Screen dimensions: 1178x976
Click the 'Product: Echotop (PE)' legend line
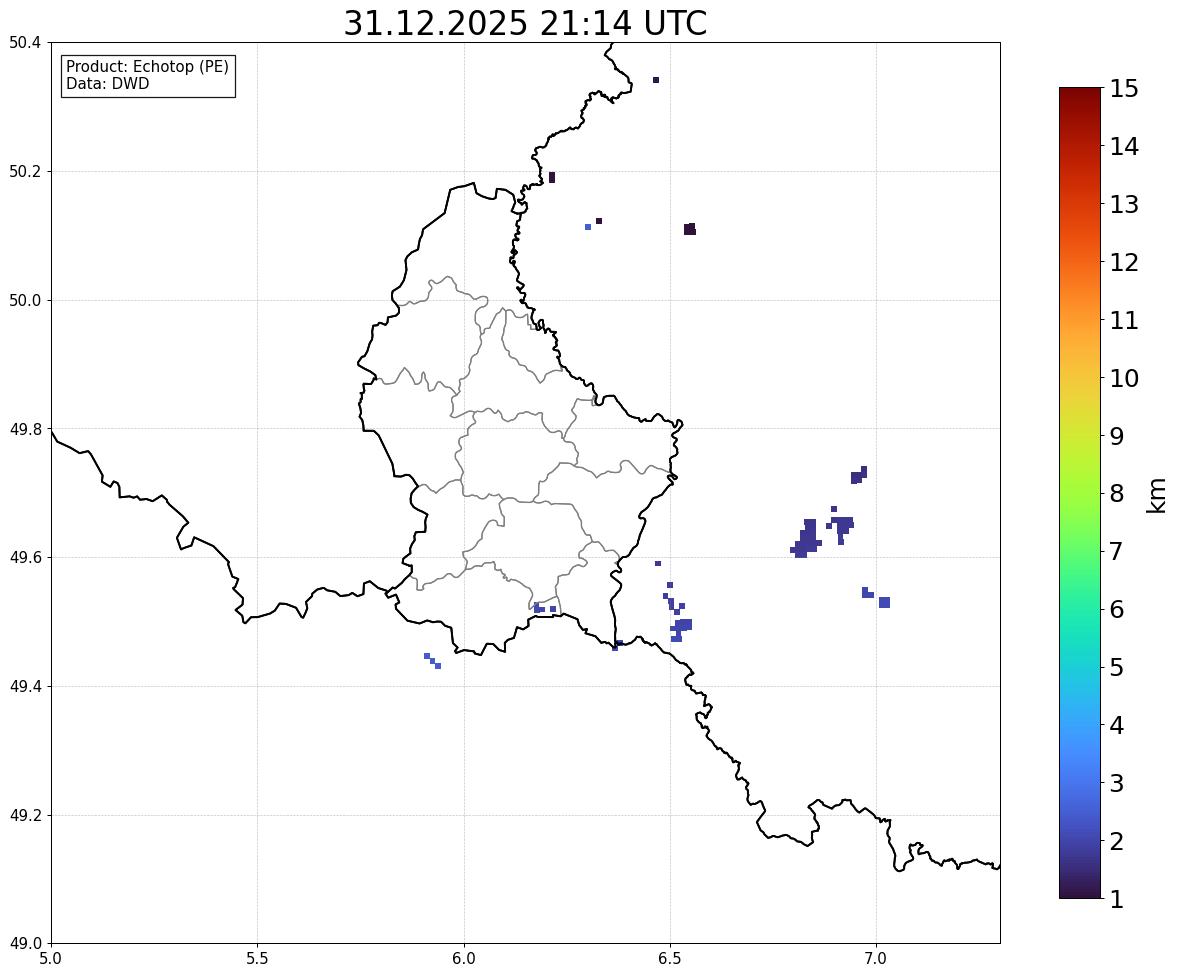[147, 67]
